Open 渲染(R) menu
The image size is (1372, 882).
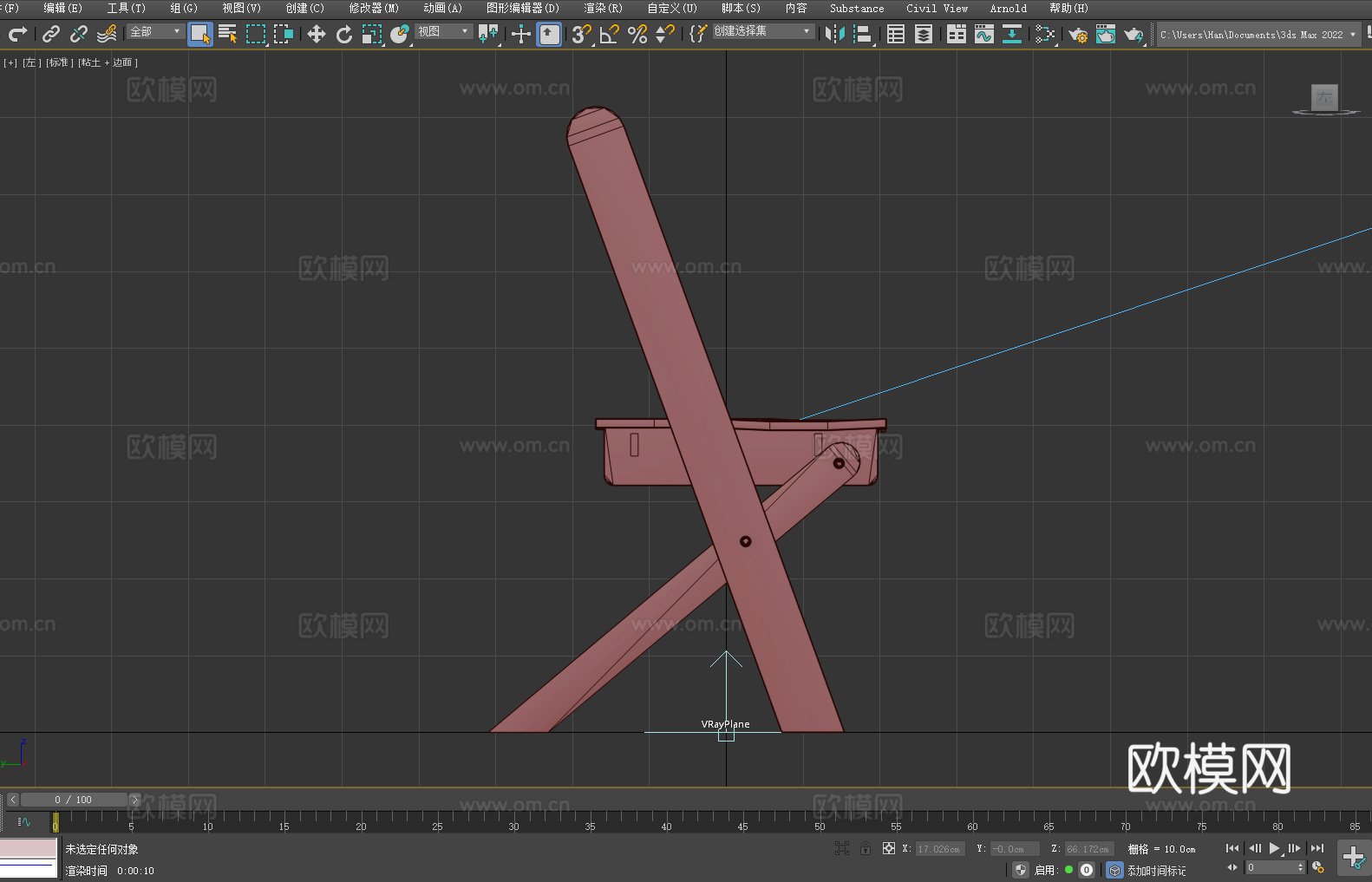pos(603,8)
